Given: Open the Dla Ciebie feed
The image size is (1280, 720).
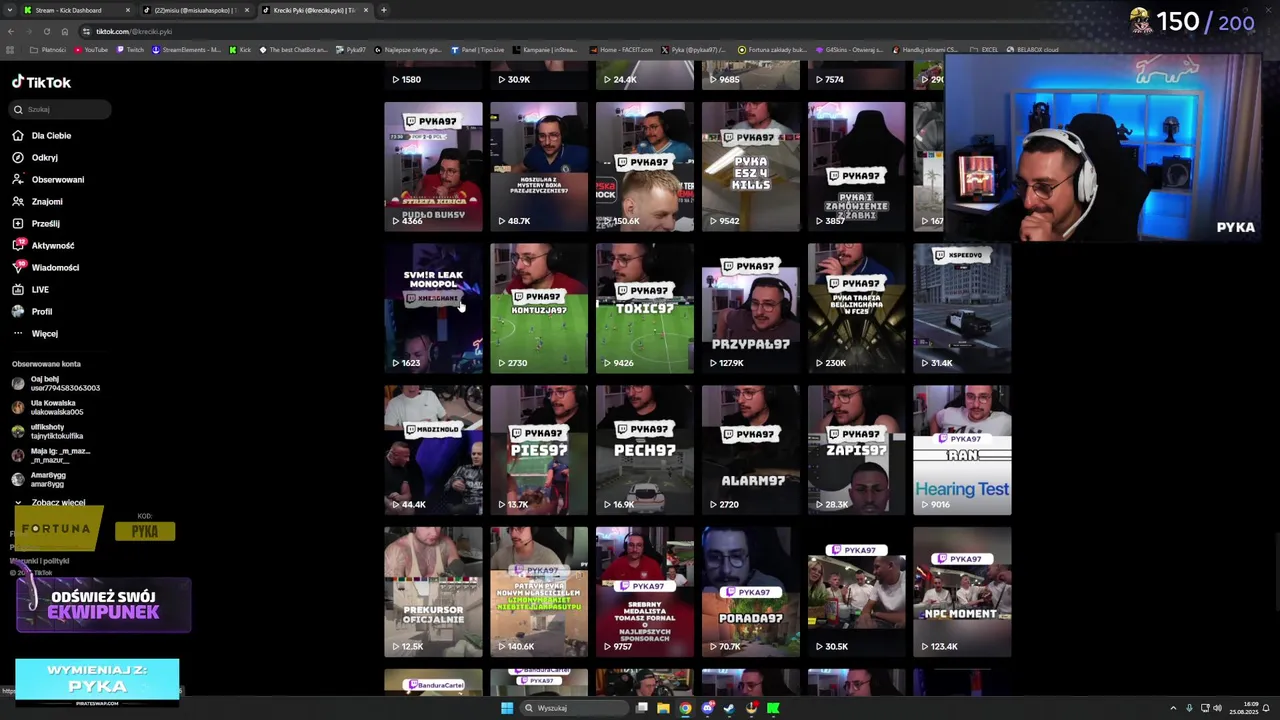Looking at the screenshot, I should click(x=51, y=135).
